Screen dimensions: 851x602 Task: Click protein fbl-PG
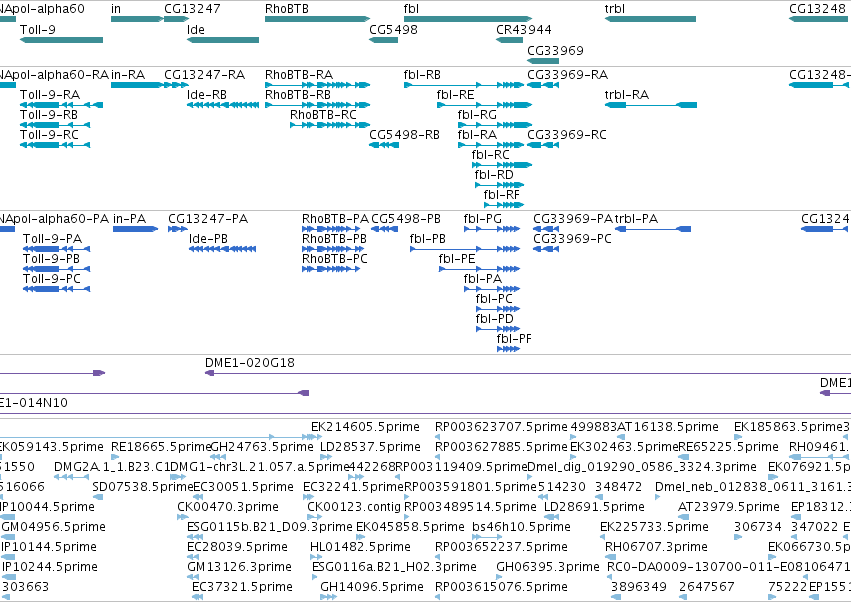coord(492,229)
